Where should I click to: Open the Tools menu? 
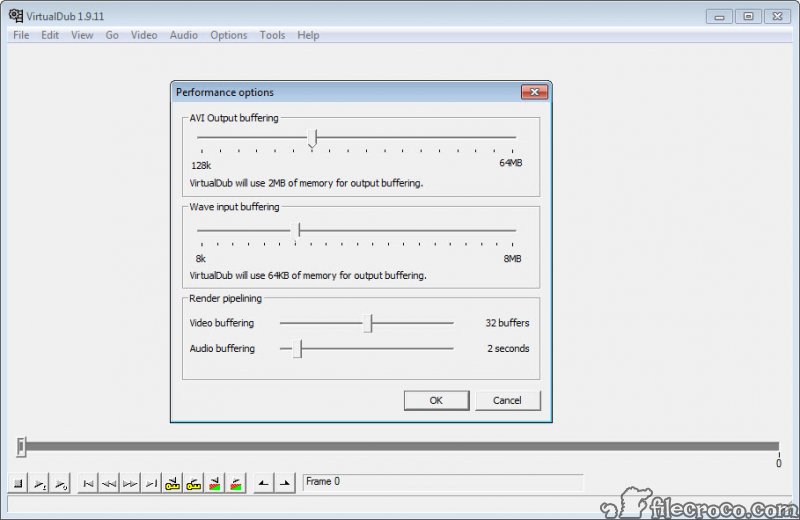pos(272,35)
